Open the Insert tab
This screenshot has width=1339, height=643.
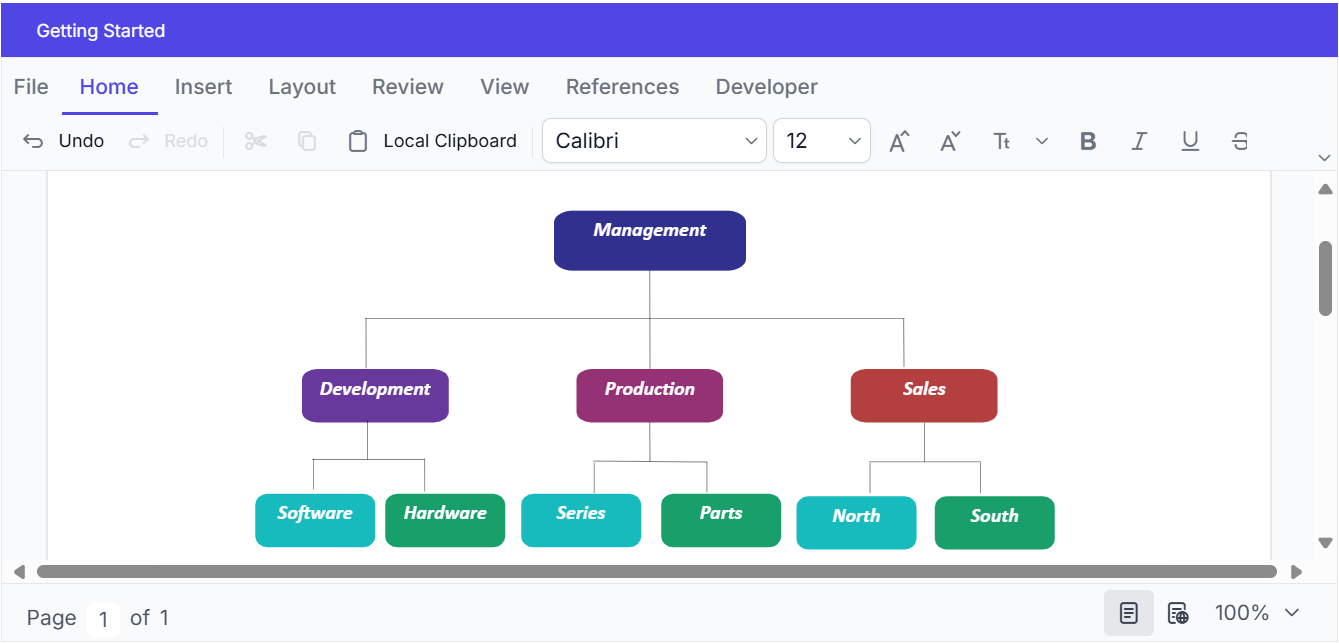coord(203,87)
